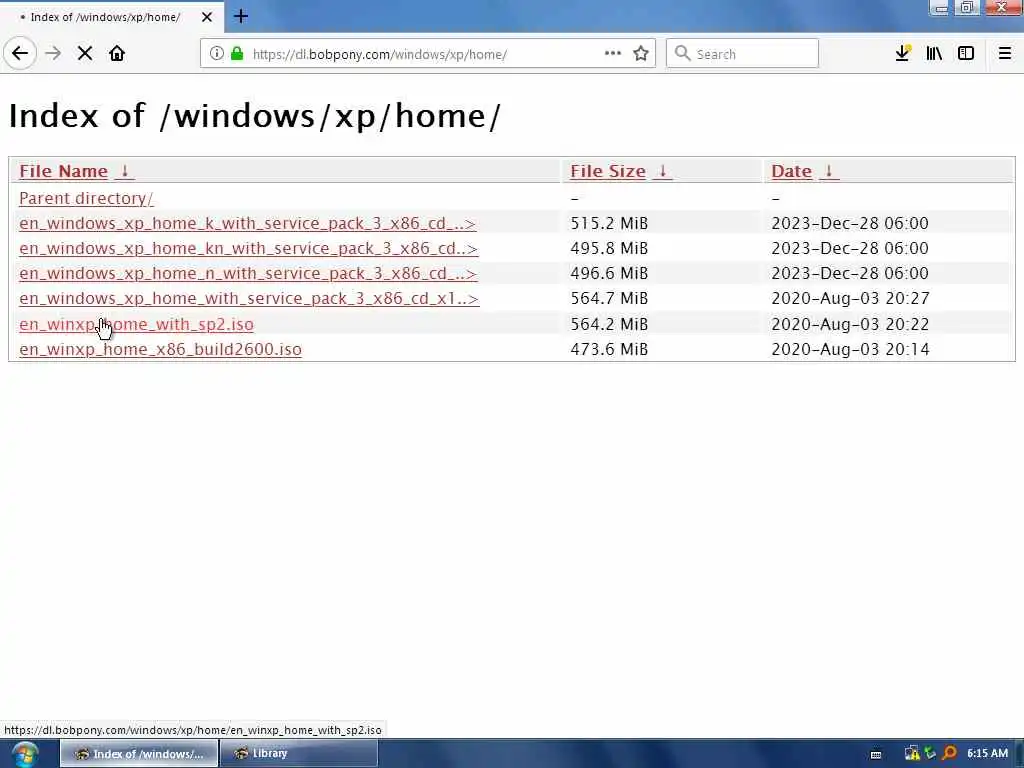Click orange magnifier tray icon

[x=950, y=754]
